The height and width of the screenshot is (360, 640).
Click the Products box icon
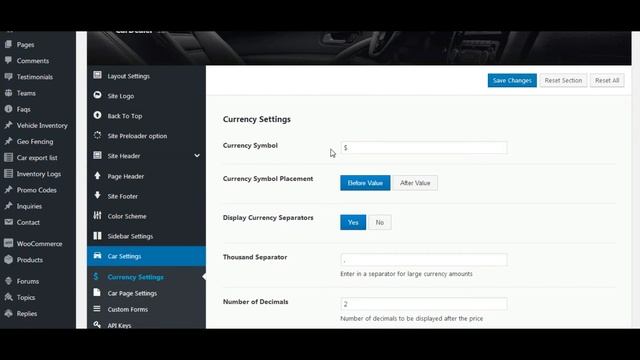coord(8,259)
